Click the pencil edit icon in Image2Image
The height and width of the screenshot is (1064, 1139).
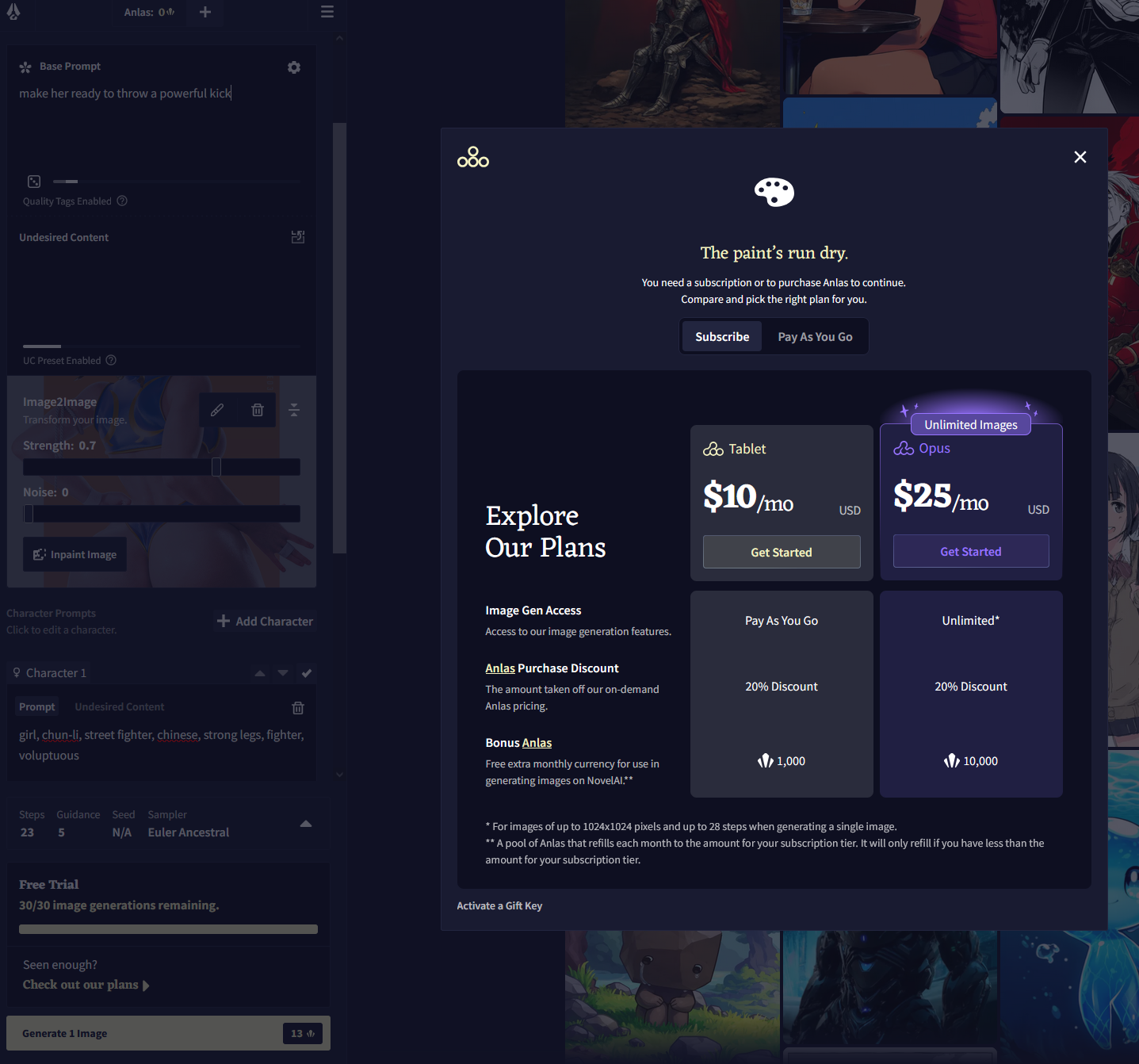[217, 410]
